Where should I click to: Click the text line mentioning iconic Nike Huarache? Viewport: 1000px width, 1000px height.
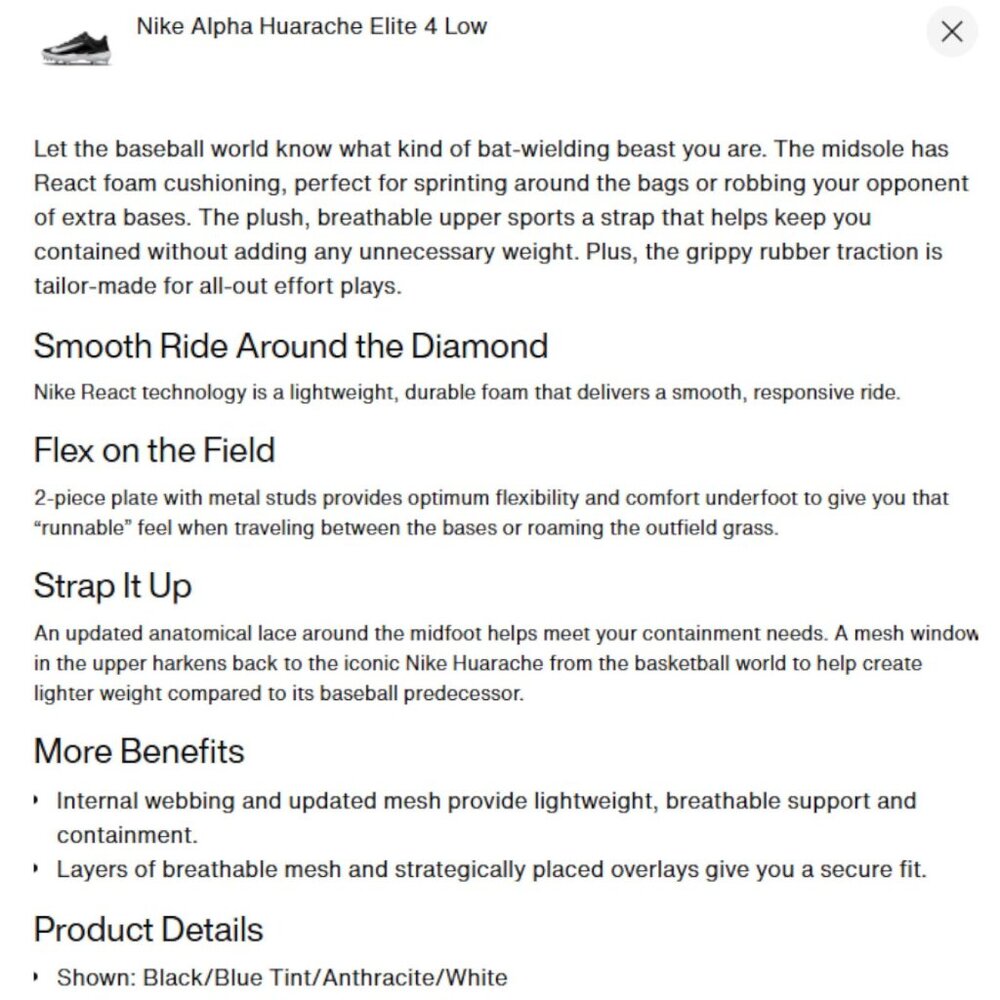coord(478,663)
